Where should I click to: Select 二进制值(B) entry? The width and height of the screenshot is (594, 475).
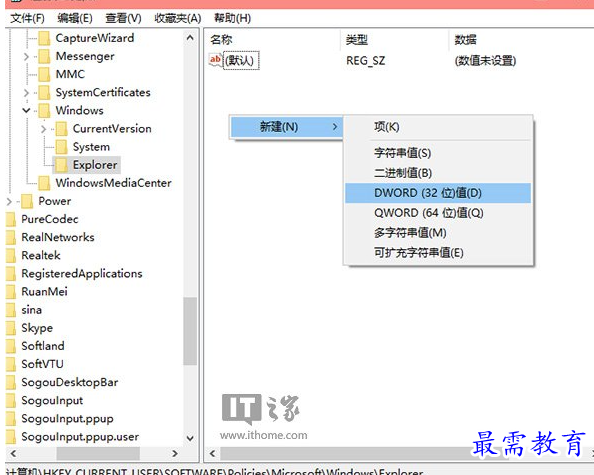point(438,173)
